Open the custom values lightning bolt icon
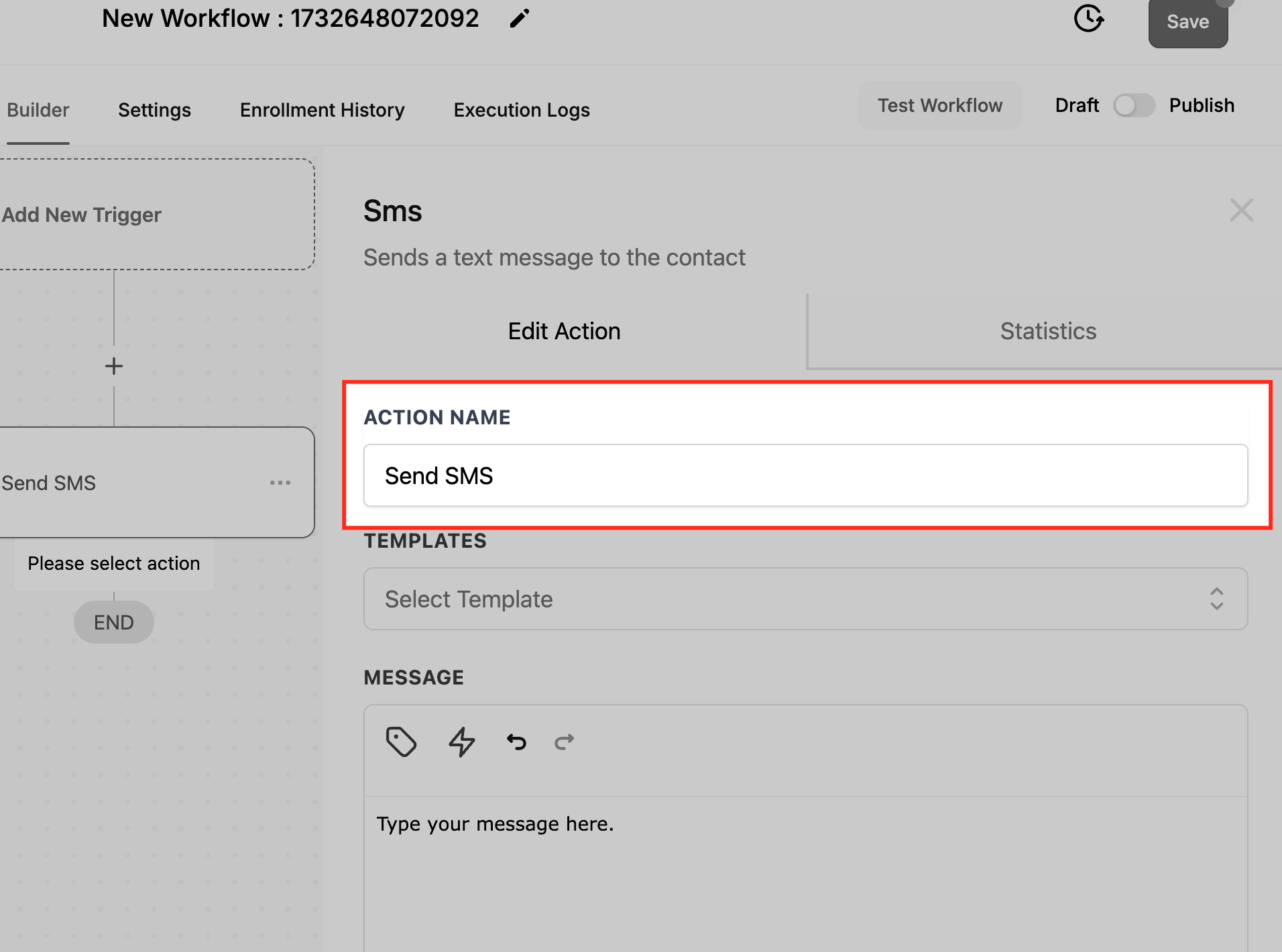 [461, 741]
